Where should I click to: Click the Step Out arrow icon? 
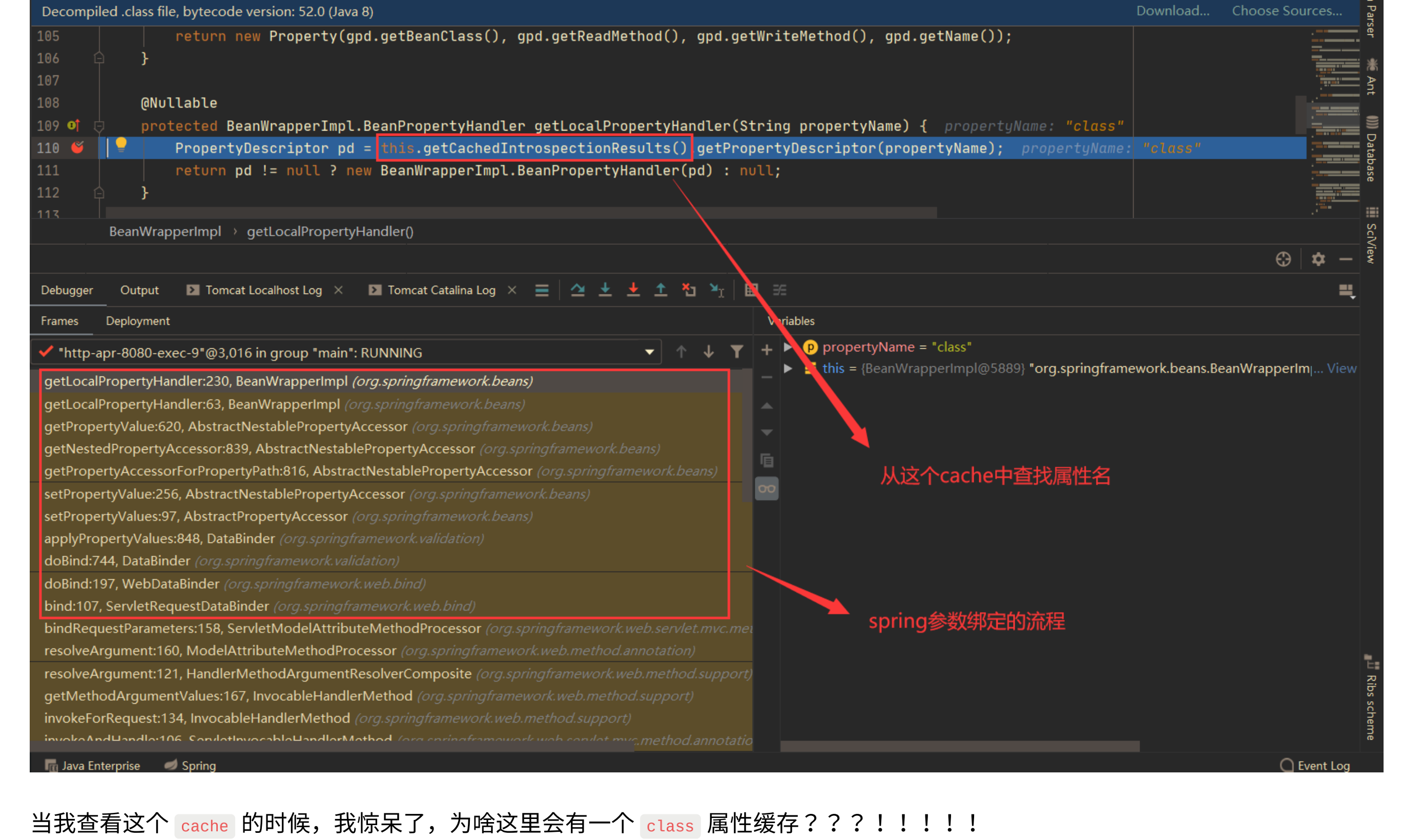coord(660,290)
